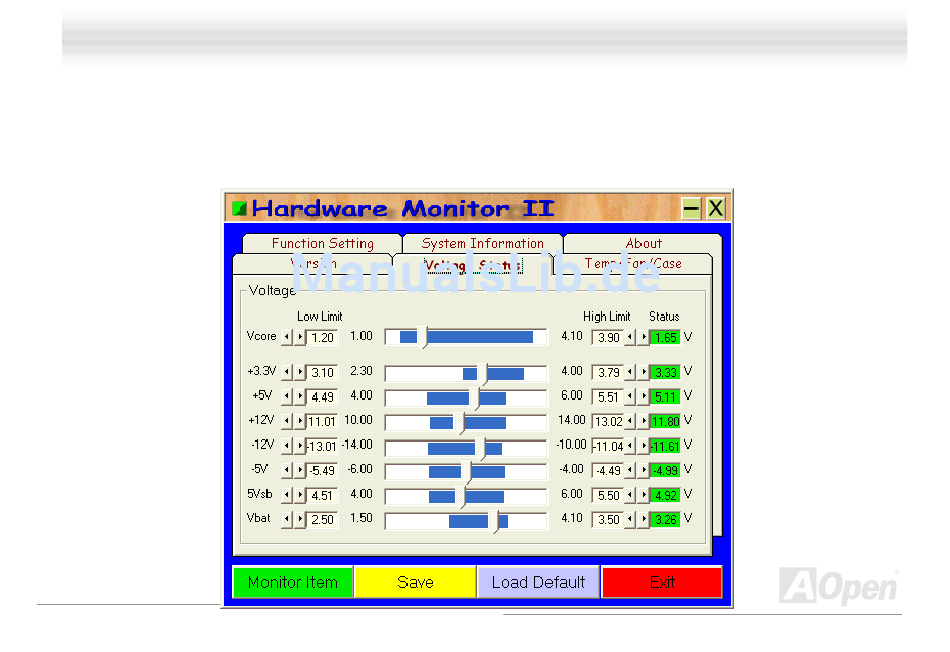Click the red Exit button

[x=662, y=582]
